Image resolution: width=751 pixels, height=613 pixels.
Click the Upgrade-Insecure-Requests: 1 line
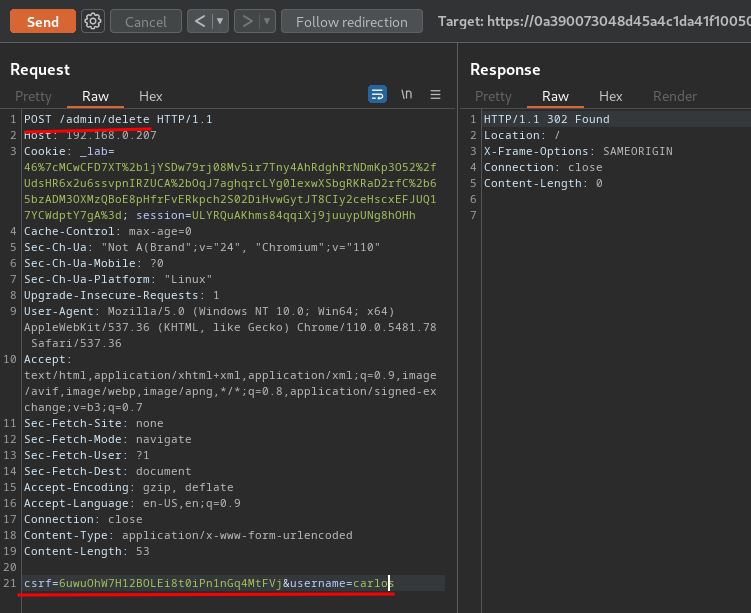point(122,295)
